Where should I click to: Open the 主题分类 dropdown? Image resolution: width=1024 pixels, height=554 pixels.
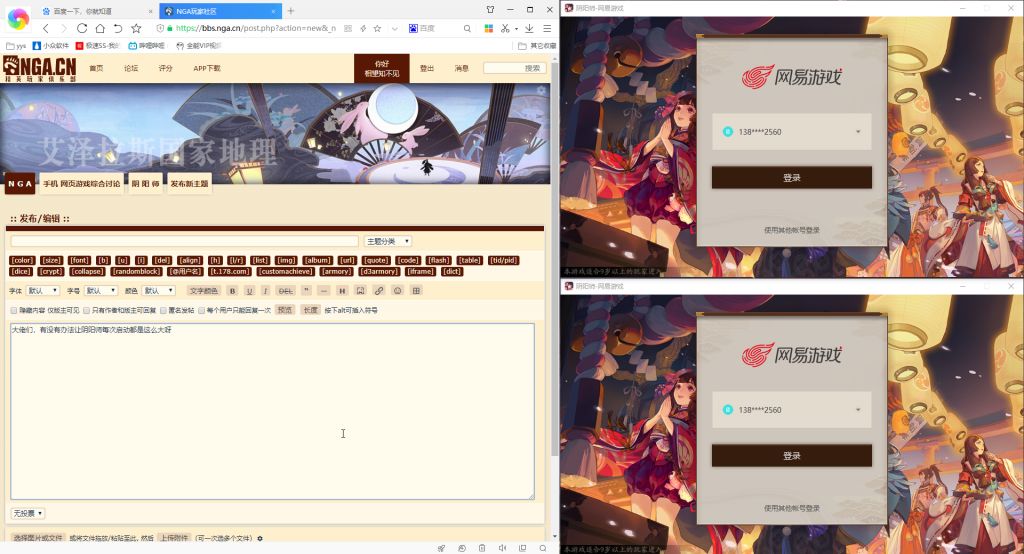point(388,242)
